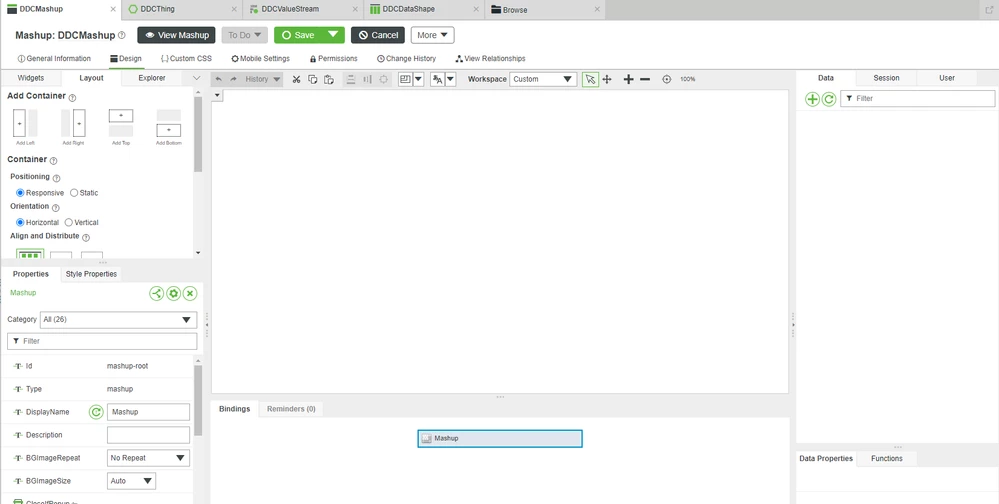Open the Reminders (0) tab
999x504 pixels.
point(291,409)
